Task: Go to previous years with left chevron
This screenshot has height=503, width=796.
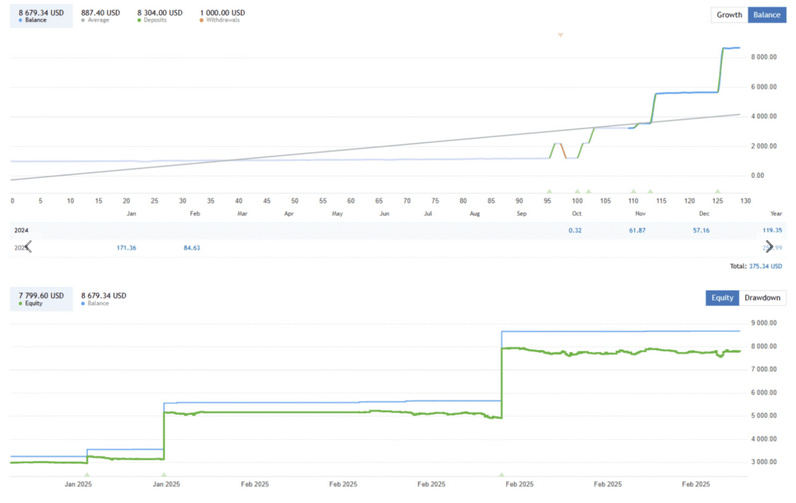Action: click(28, 247)
